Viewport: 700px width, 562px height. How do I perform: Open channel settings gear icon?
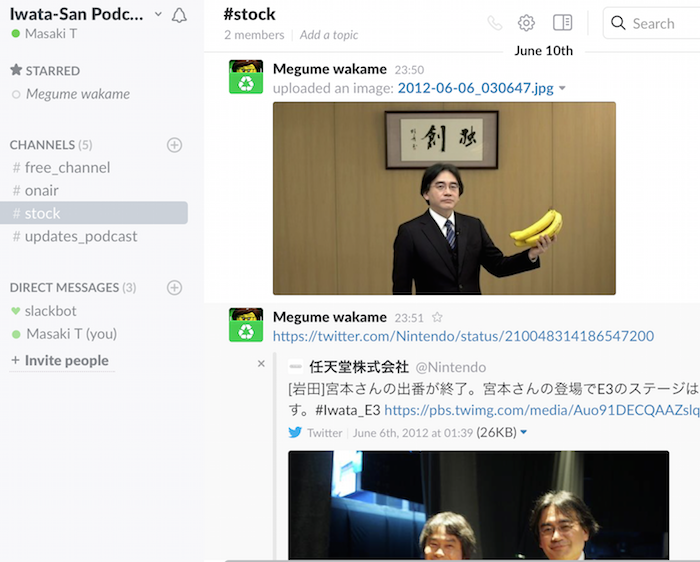(526, 23)
